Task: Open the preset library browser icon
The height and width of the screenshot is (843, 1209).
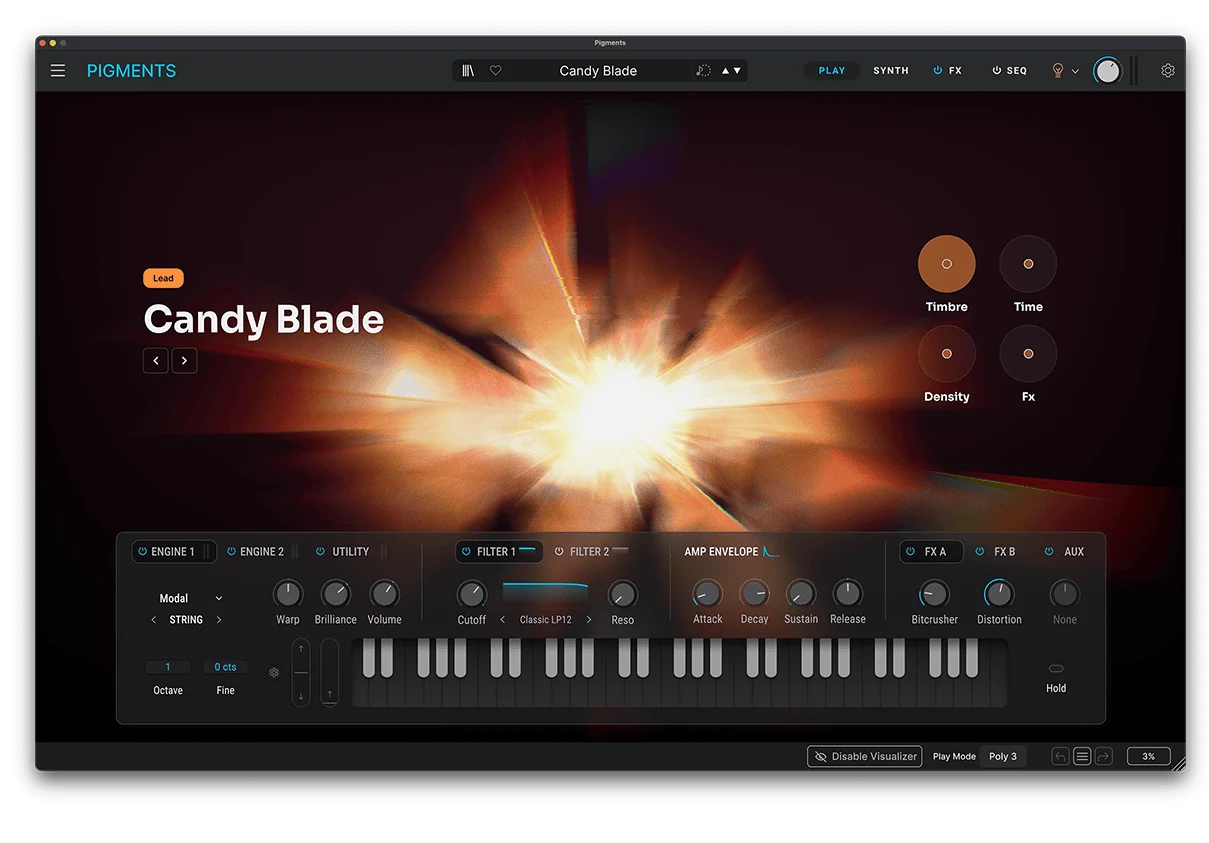Action: pyautogui.click(x=468, y=71)
